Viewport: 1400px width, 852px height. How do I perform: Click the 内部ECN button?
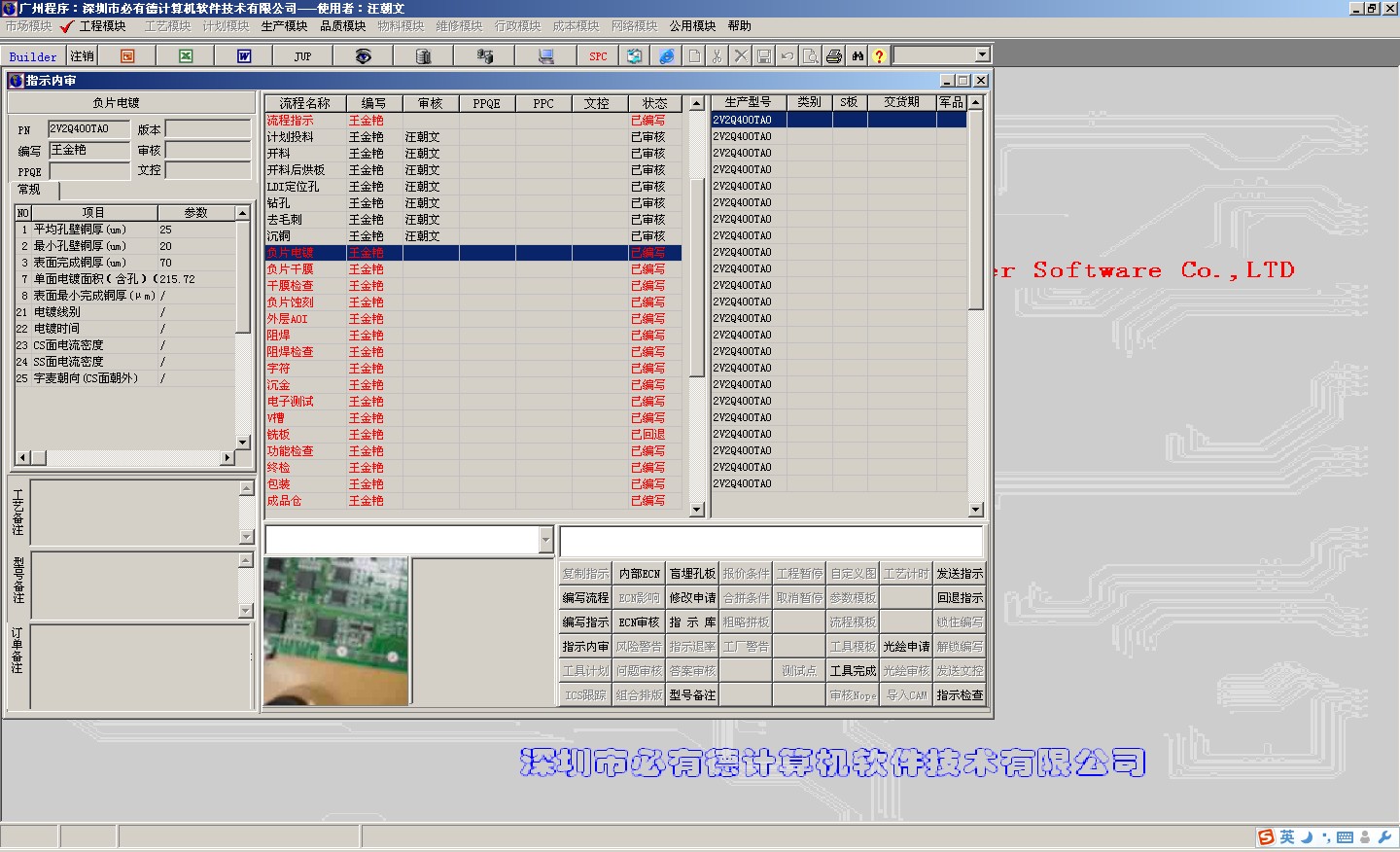pyautogui.click(x=639, y=574)
